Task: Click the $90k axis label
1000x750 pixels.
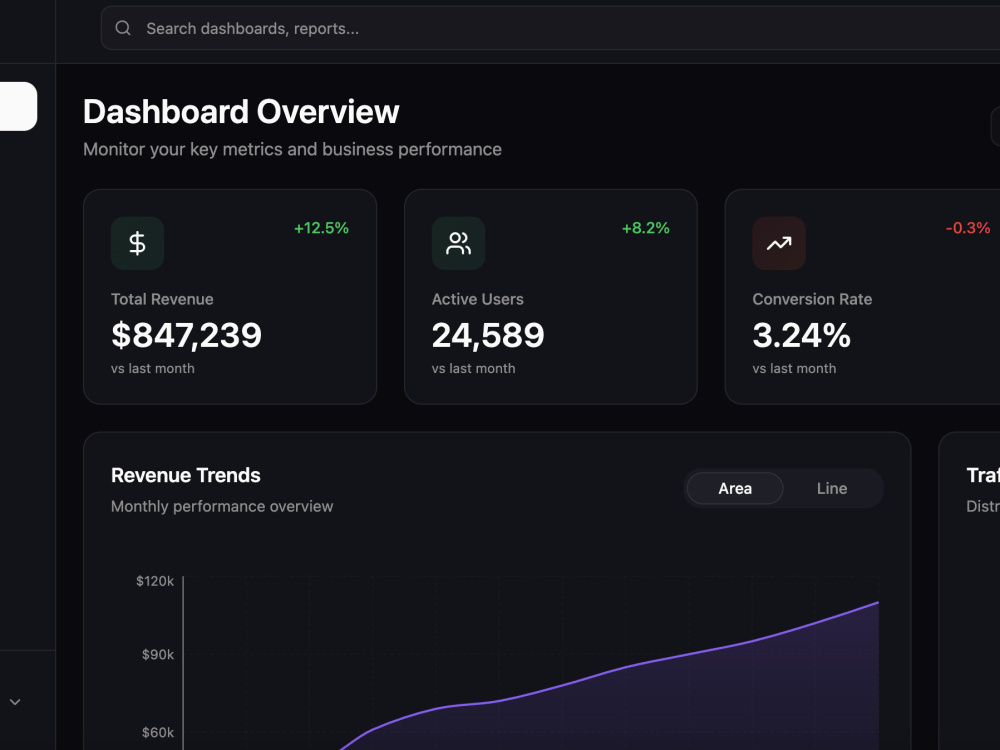Action: pyautogui.click(x=158, y=654)
